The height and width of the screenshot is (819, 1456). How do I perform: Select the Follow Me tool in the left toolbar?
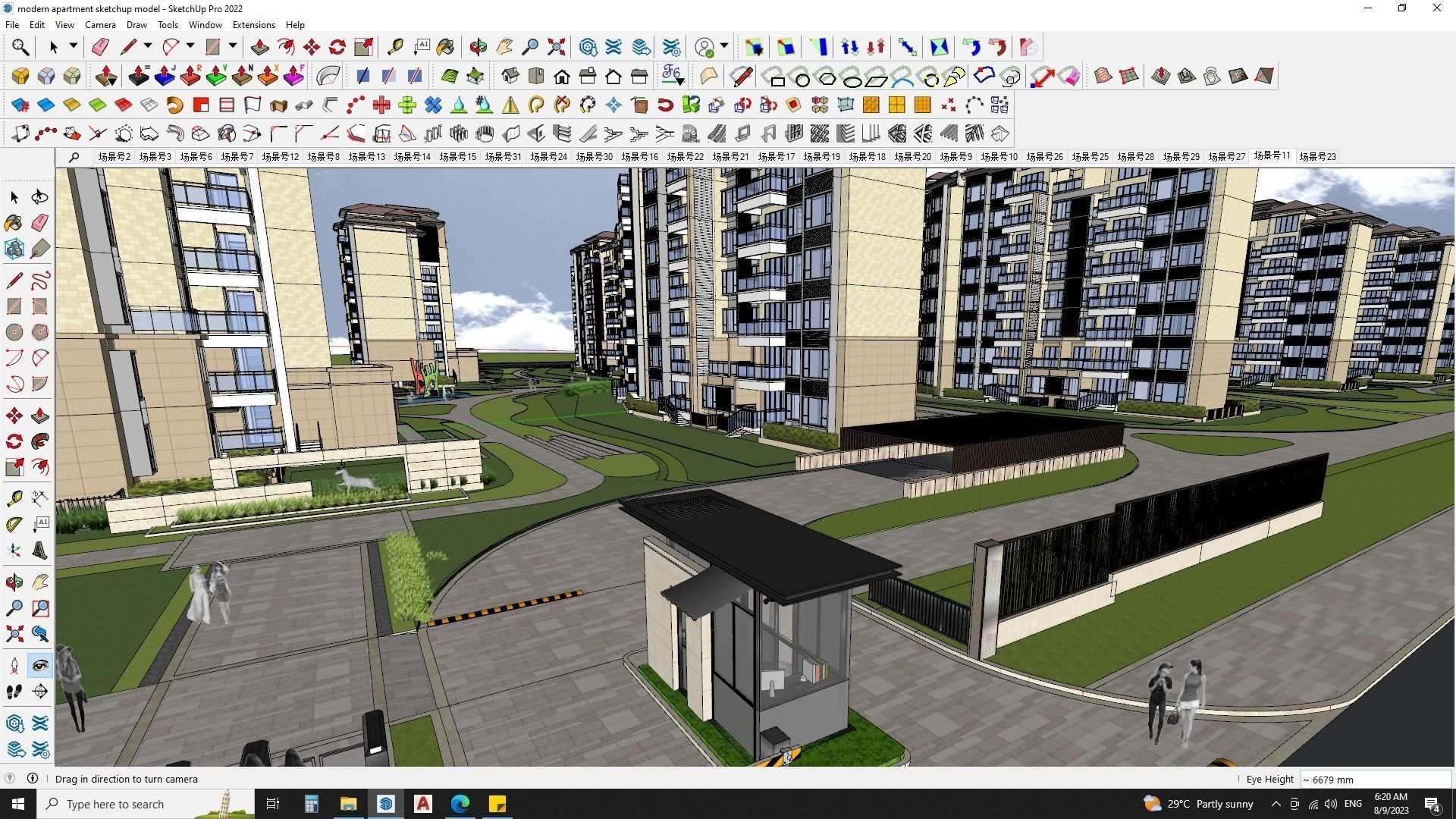click(x=39, y=441)
